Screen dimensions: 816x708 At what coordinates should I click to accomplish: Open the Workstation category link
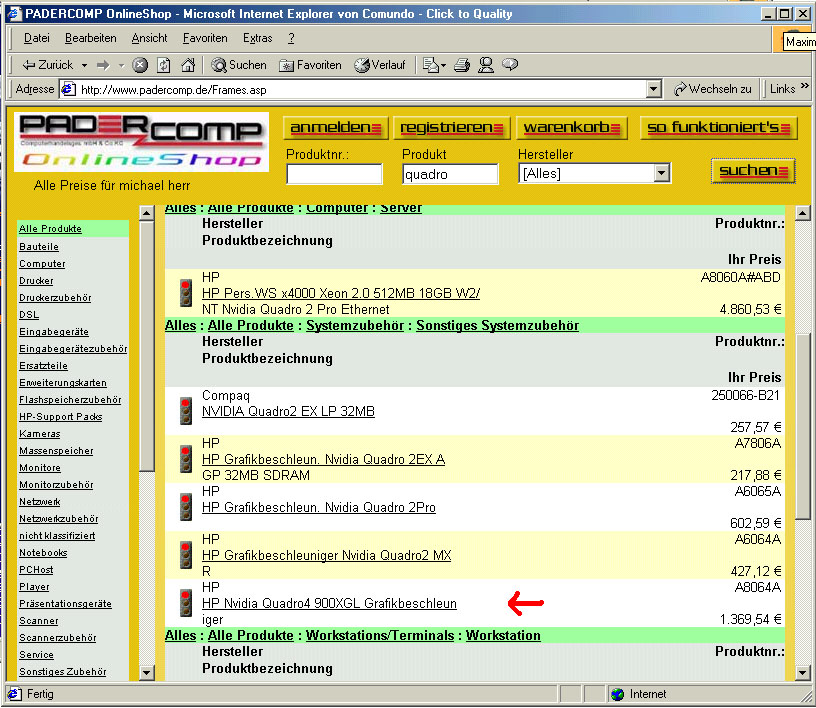coord(503,635)
